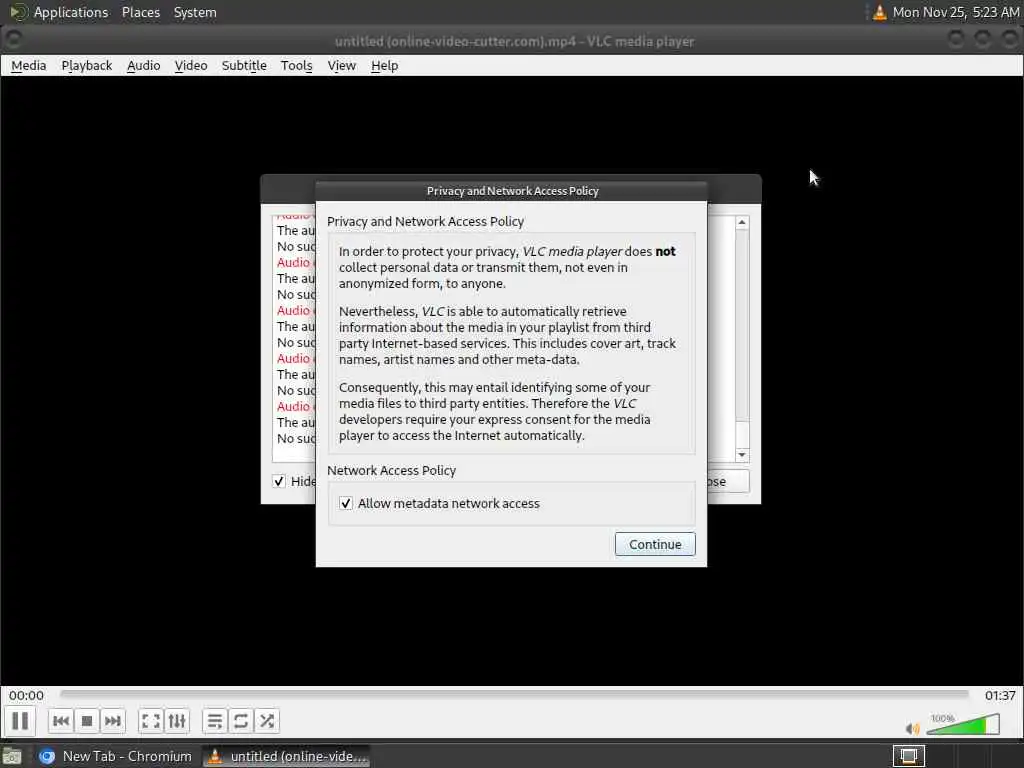Switch to New Tab - Chromium taskbar item
1024x768 pixels.
[x=116, y=756]
